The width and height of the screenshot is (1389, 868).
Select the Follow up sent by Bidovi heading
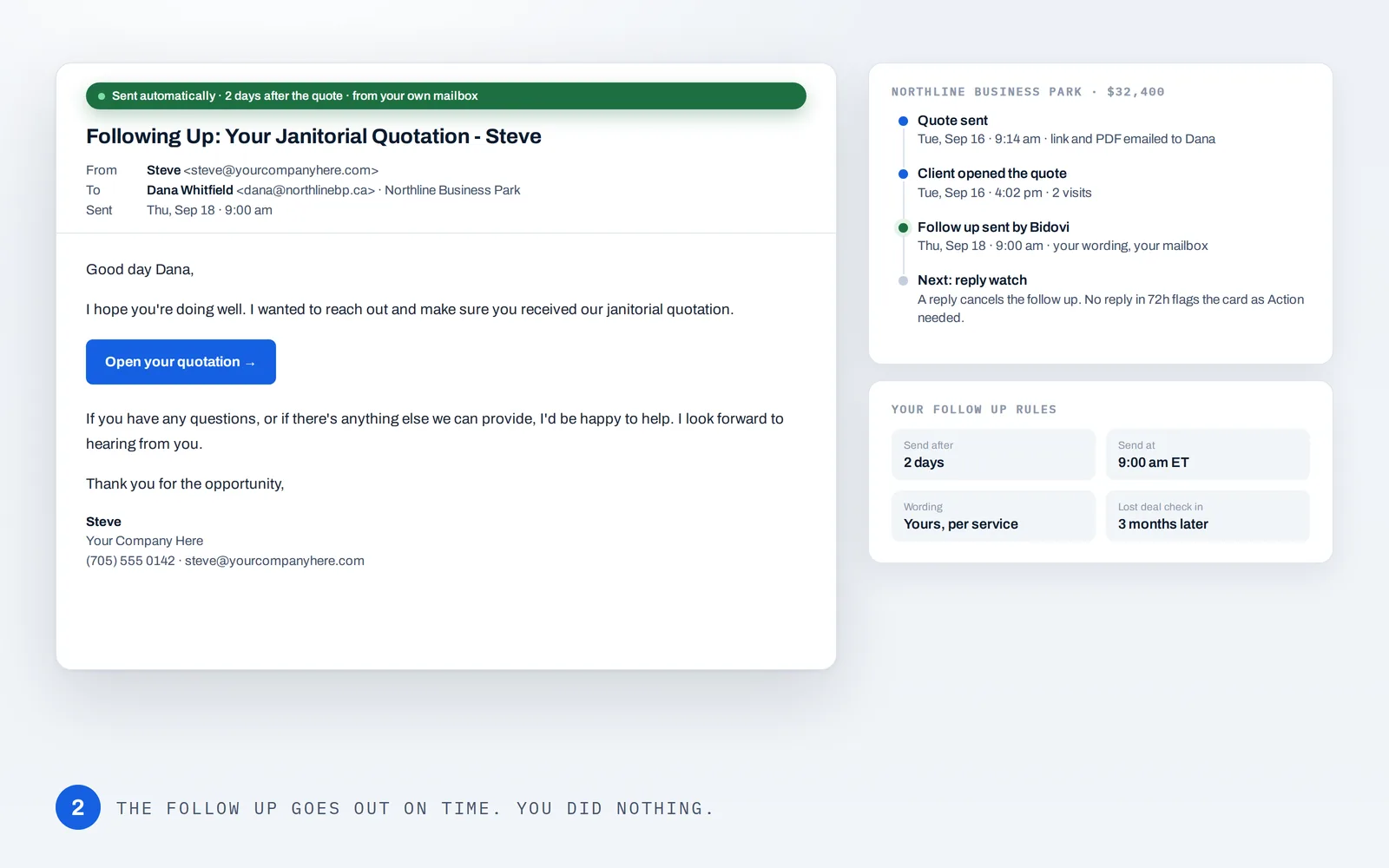click(x=993, y=227)
